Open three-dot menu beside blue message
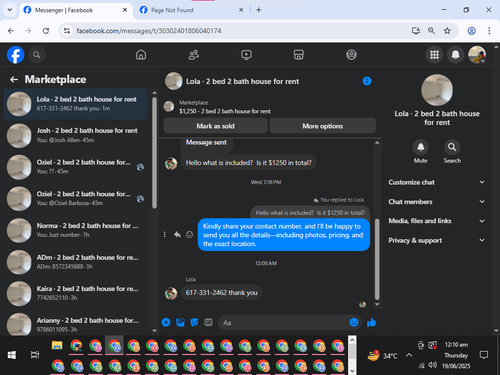Viewport: 500px width, 375px height. point(164,235)
